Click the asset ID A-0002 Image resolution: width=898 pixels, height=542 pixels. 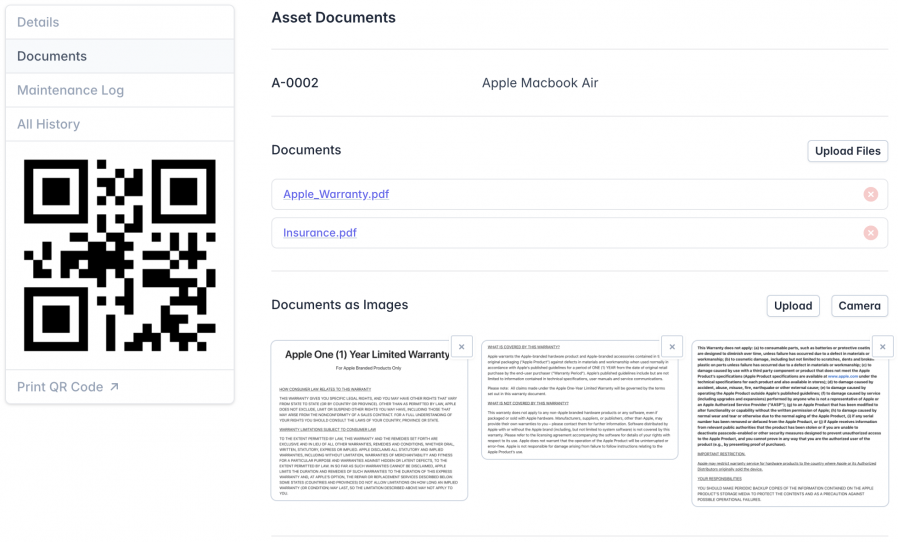pos(295,83)
